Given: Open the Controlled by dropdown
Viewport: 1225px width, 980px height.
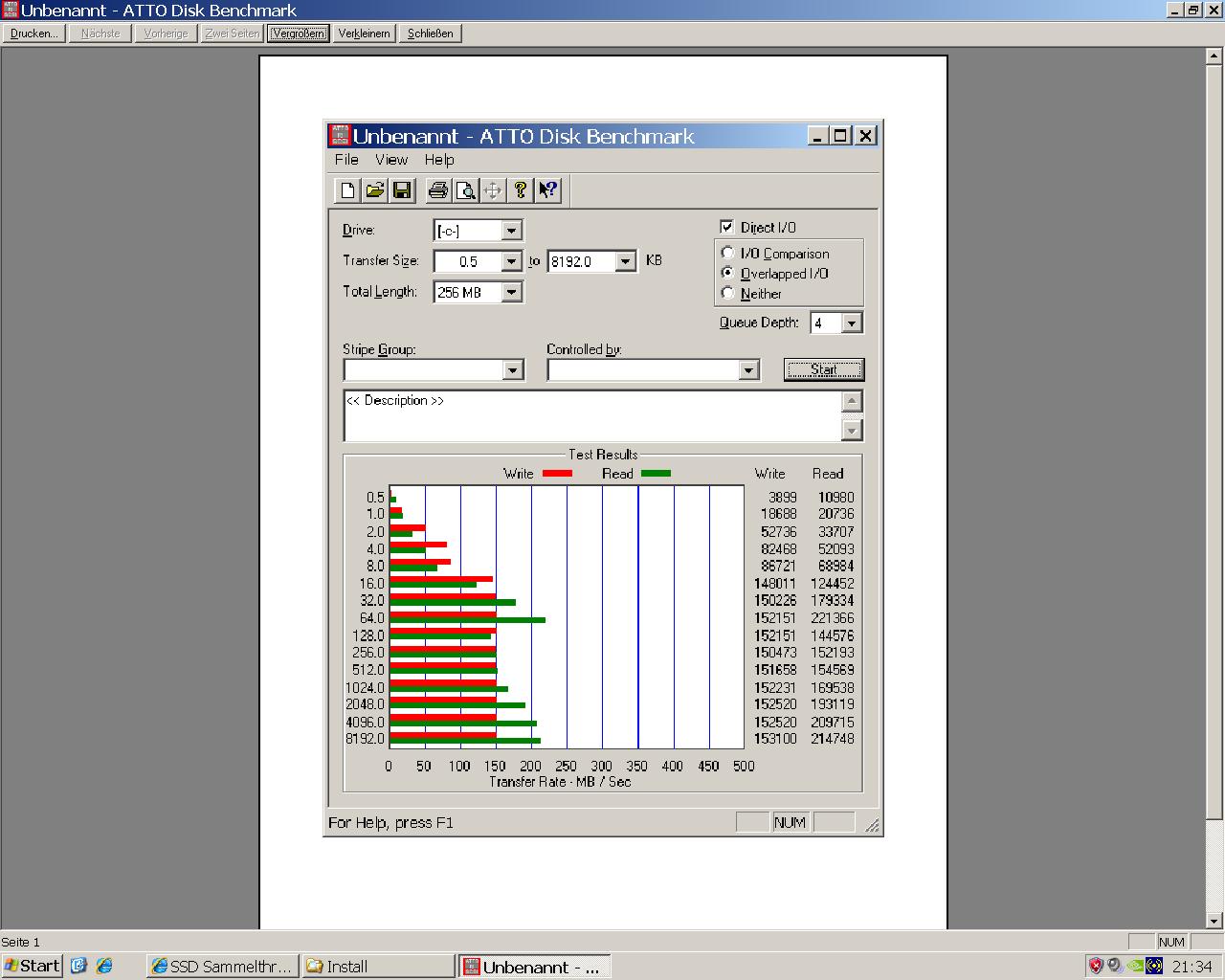Looking at the screenshot, I should (x=748, y=370).
